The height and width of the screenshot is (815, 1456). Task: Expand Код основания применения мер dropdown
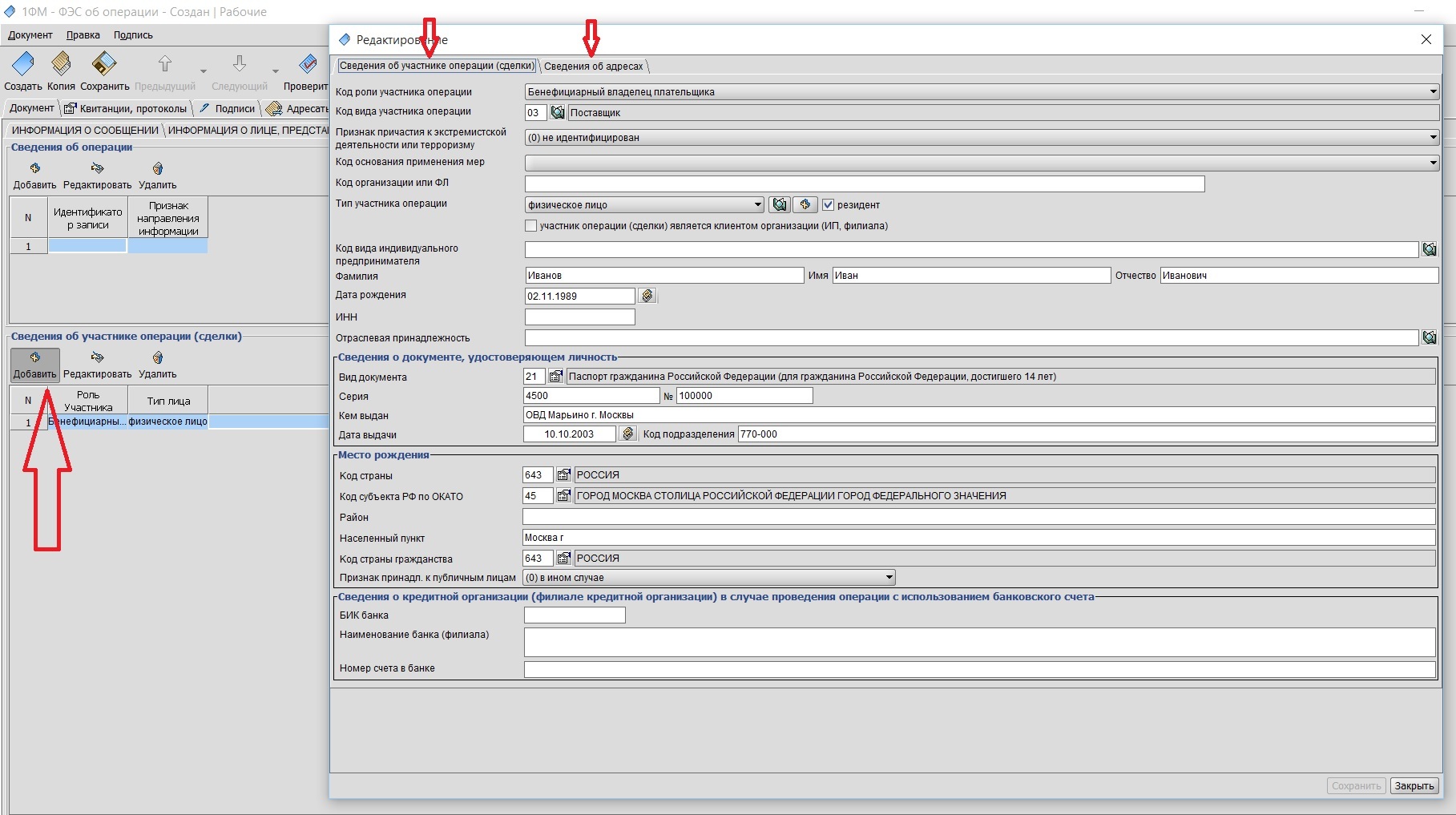tap(1433, 163)
